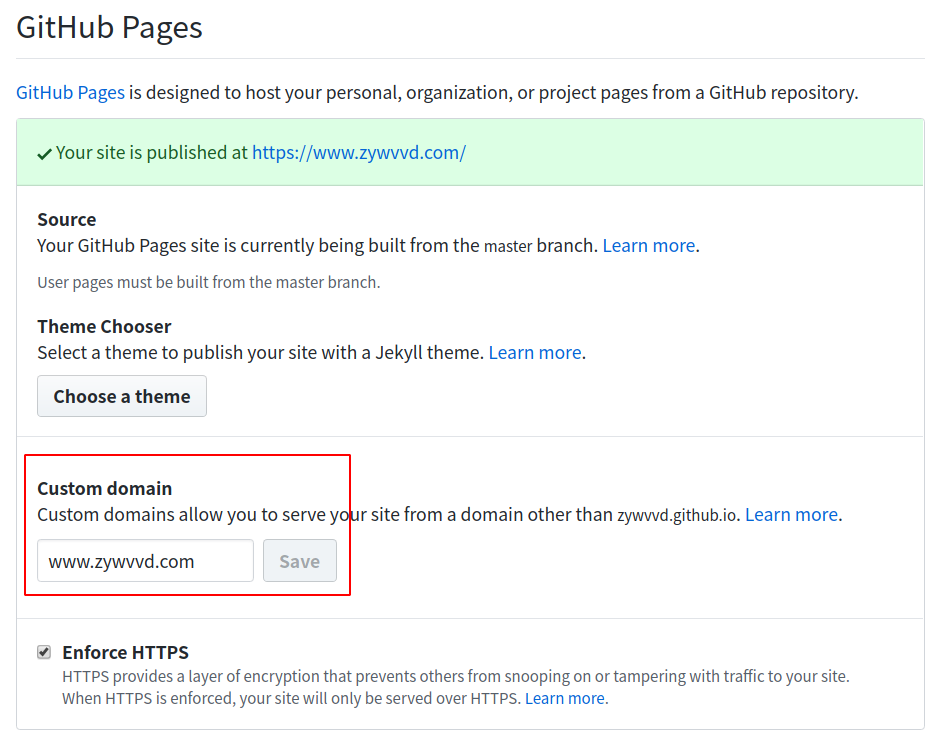Click the Custom domain heading
The height and width of the screenshot is (748, 949).
(x=105, y=488)
